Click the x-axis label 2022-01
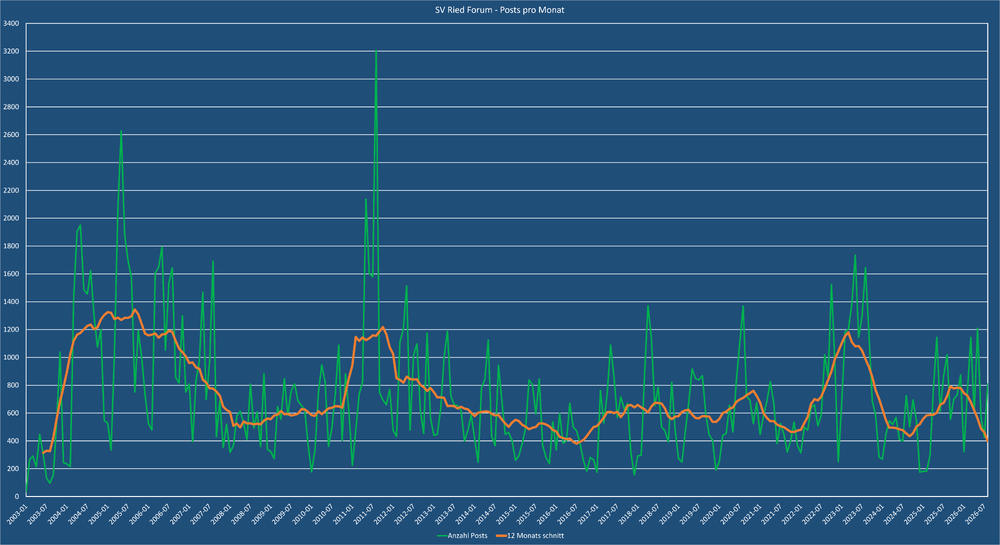The image size is (1000, 545). (793, 514)
